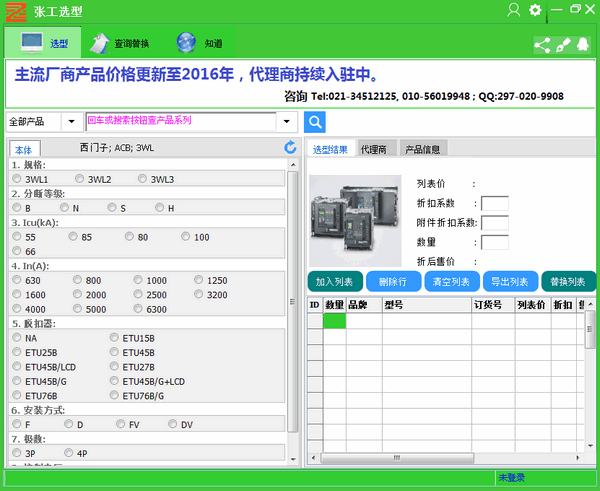Viewport: 600px width, 491px height.
Task: Select Icu 100 kA option
Action: tap(186, 237)
